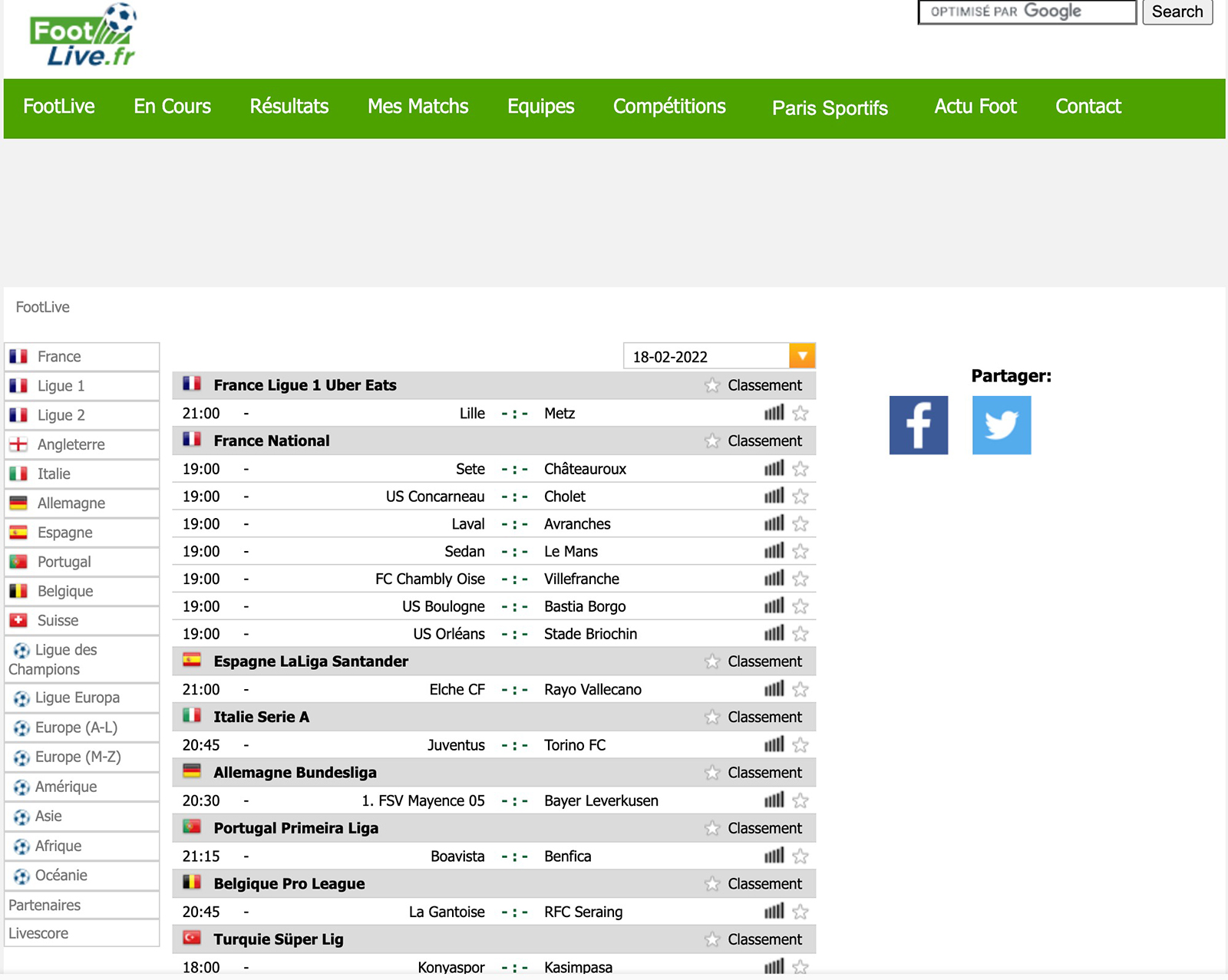Open stats bars for La Gantoise - RFC Seraing

774,912
